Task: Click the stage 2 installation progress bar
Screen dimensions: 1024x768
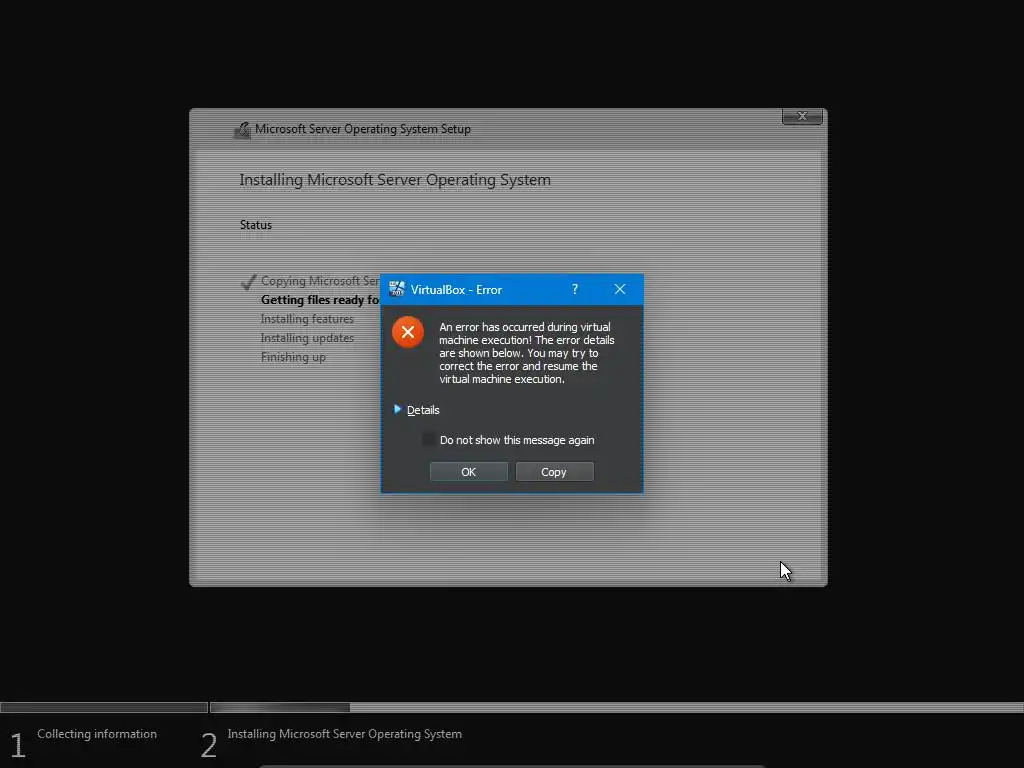Action: pyautogui.click(x=616, y=707)
